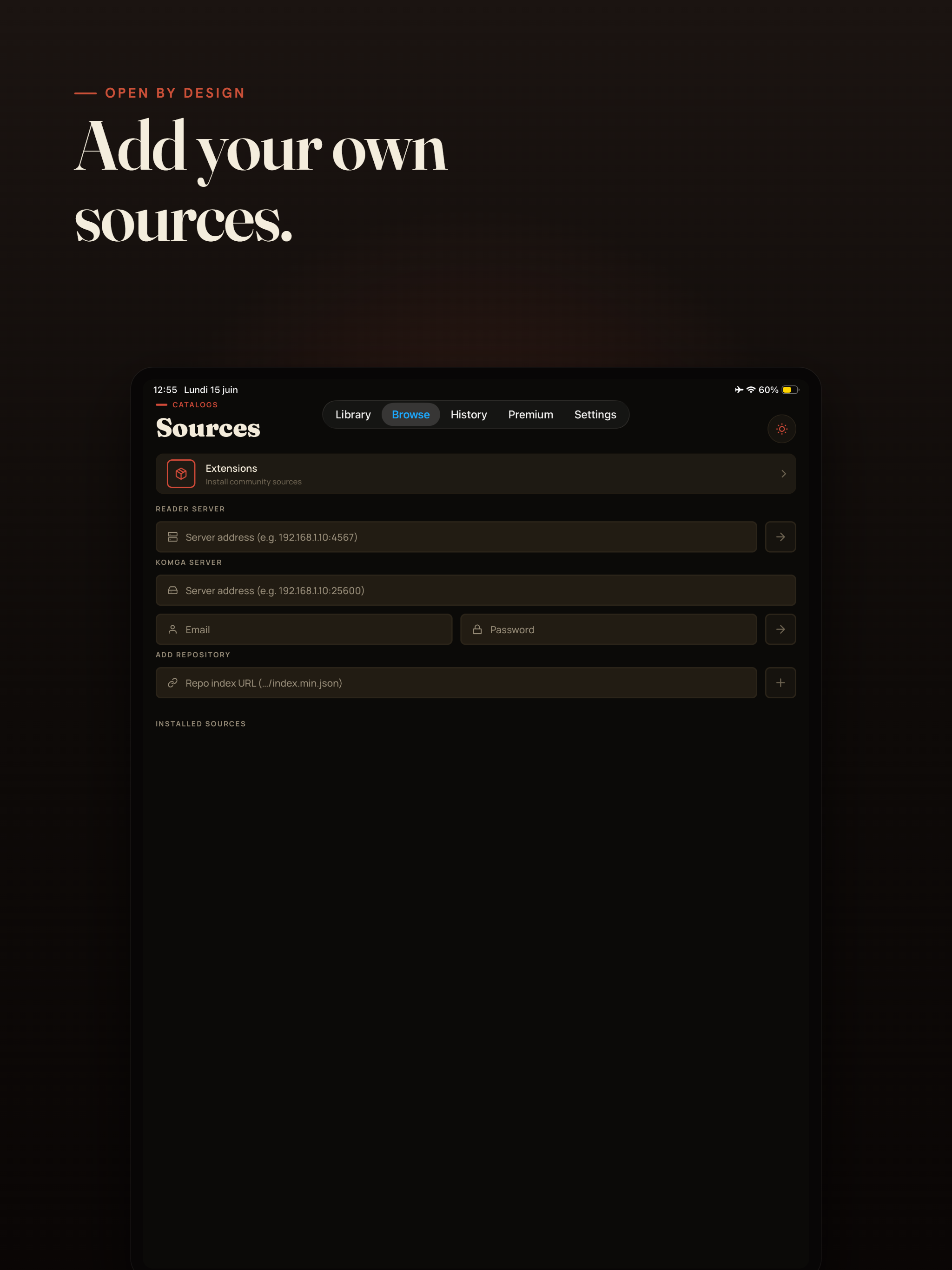Image resolution: width=952 pixels, height=1270 pixels.
Task: Click the 'Lundi 15 juin' date
Action: (x=211, y=390)
